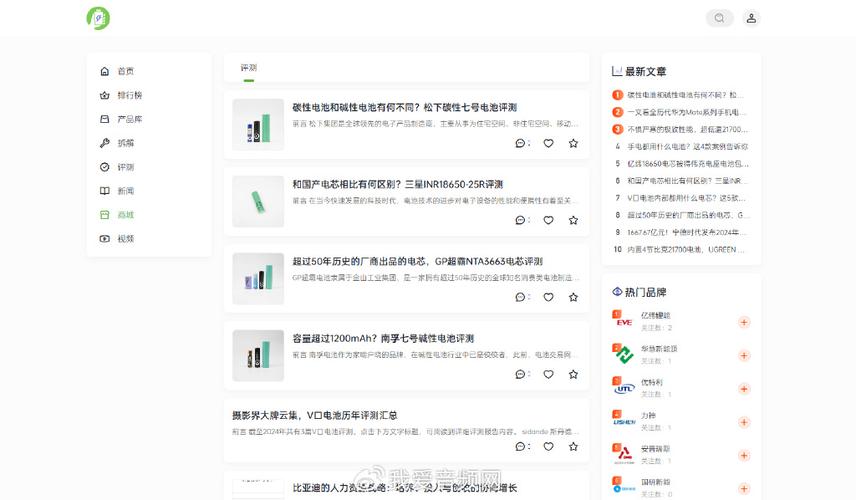
Task: Open article 南孚七号碱性电池评测
Action: [383, 338]
